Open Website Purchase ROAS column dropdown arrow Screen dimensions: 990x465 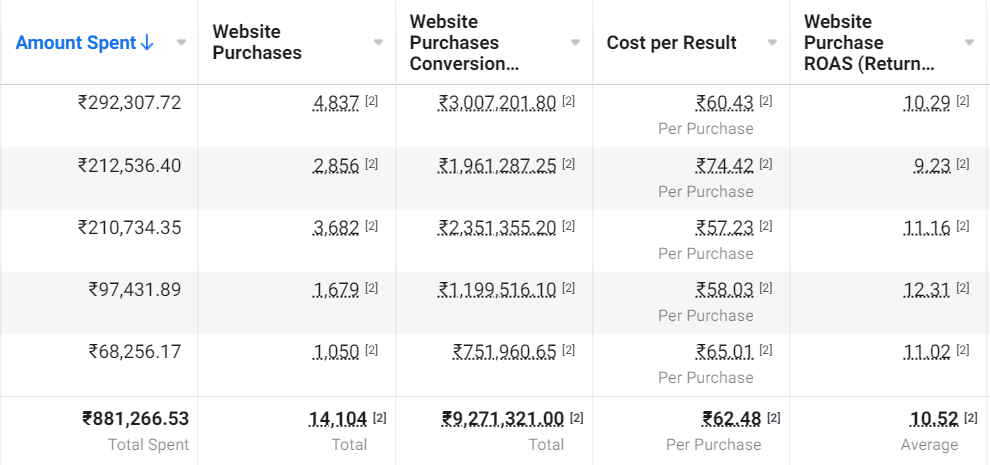point(969,43)
